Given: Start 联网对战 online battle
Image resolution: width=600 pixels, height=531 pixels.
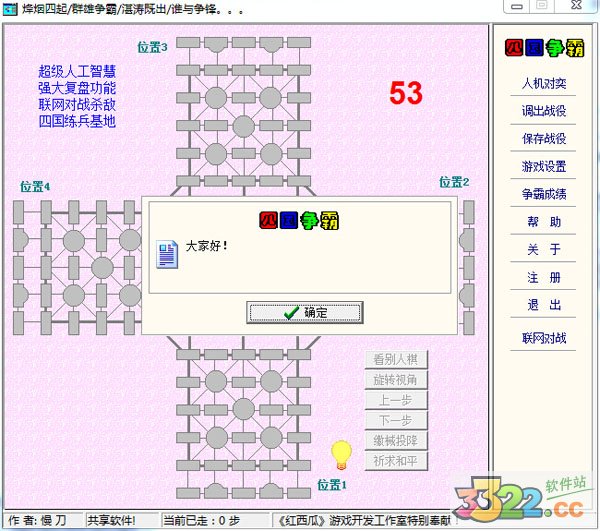Looking at the screenshot, I should [543, 338].
